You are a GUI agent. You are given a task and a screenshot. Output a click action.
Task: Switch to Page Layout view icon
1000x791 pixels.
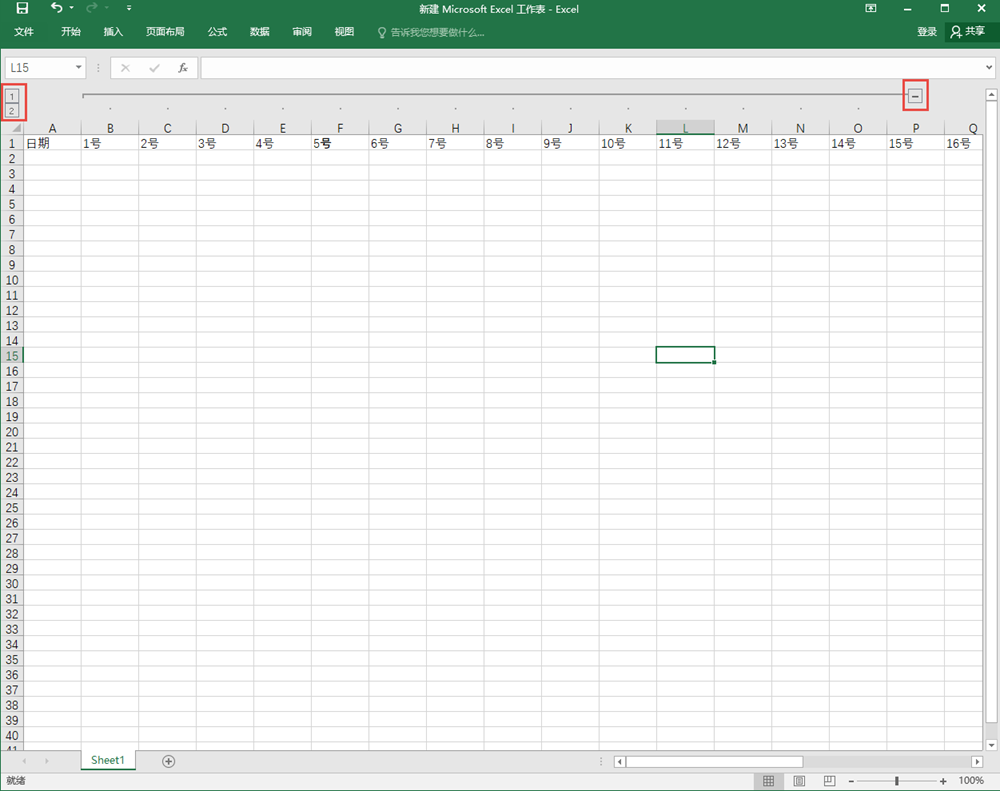(799, 781)
